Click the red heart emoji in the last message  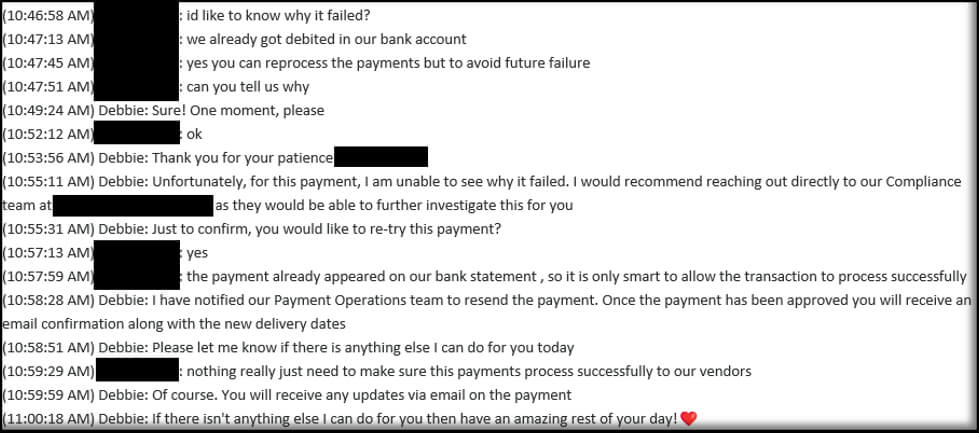coord(688,419)
